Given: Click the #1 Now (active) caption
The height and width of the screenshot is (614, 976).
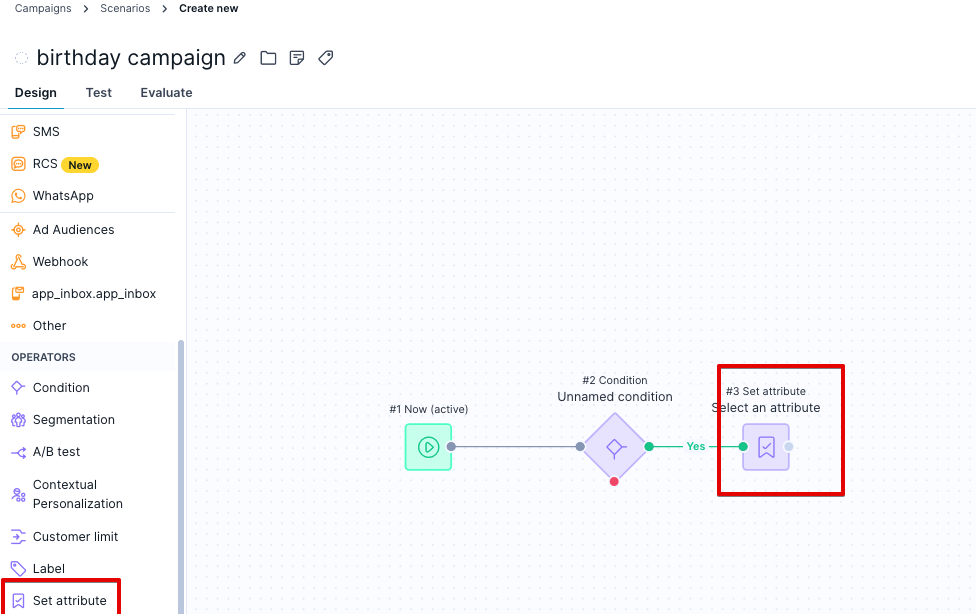Looking at the screenshot, I should pyautogui.click(x=428, y=409).
